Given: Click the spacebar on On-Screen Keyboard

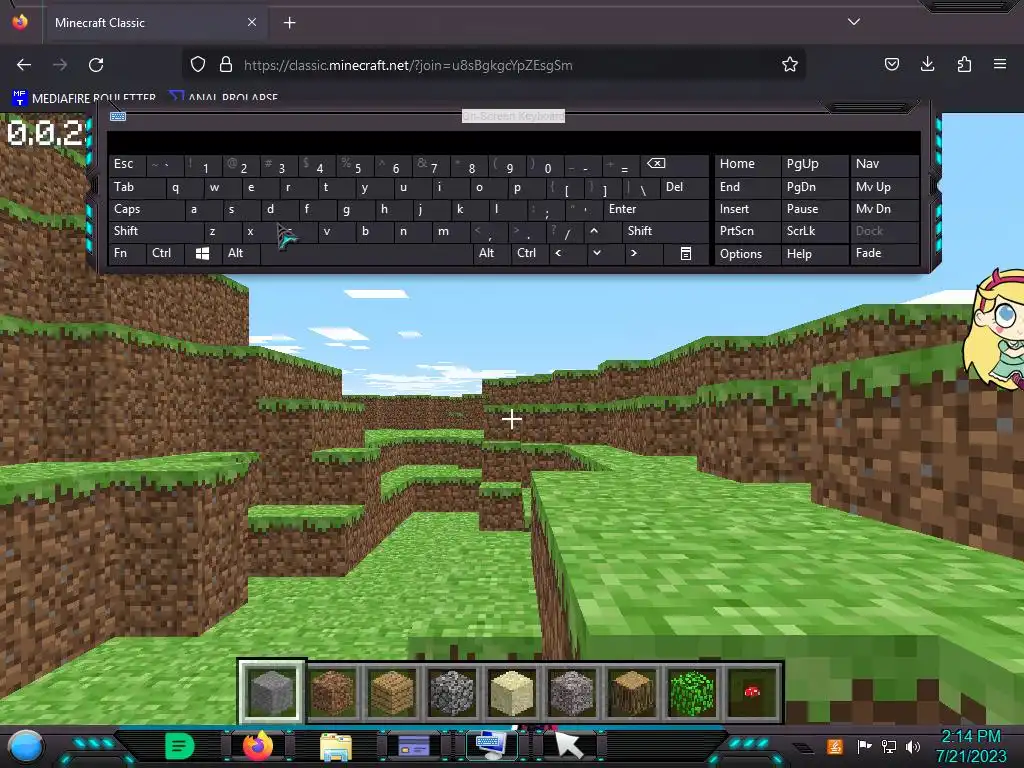Looking at the screenshot, I should click(367, 253).
